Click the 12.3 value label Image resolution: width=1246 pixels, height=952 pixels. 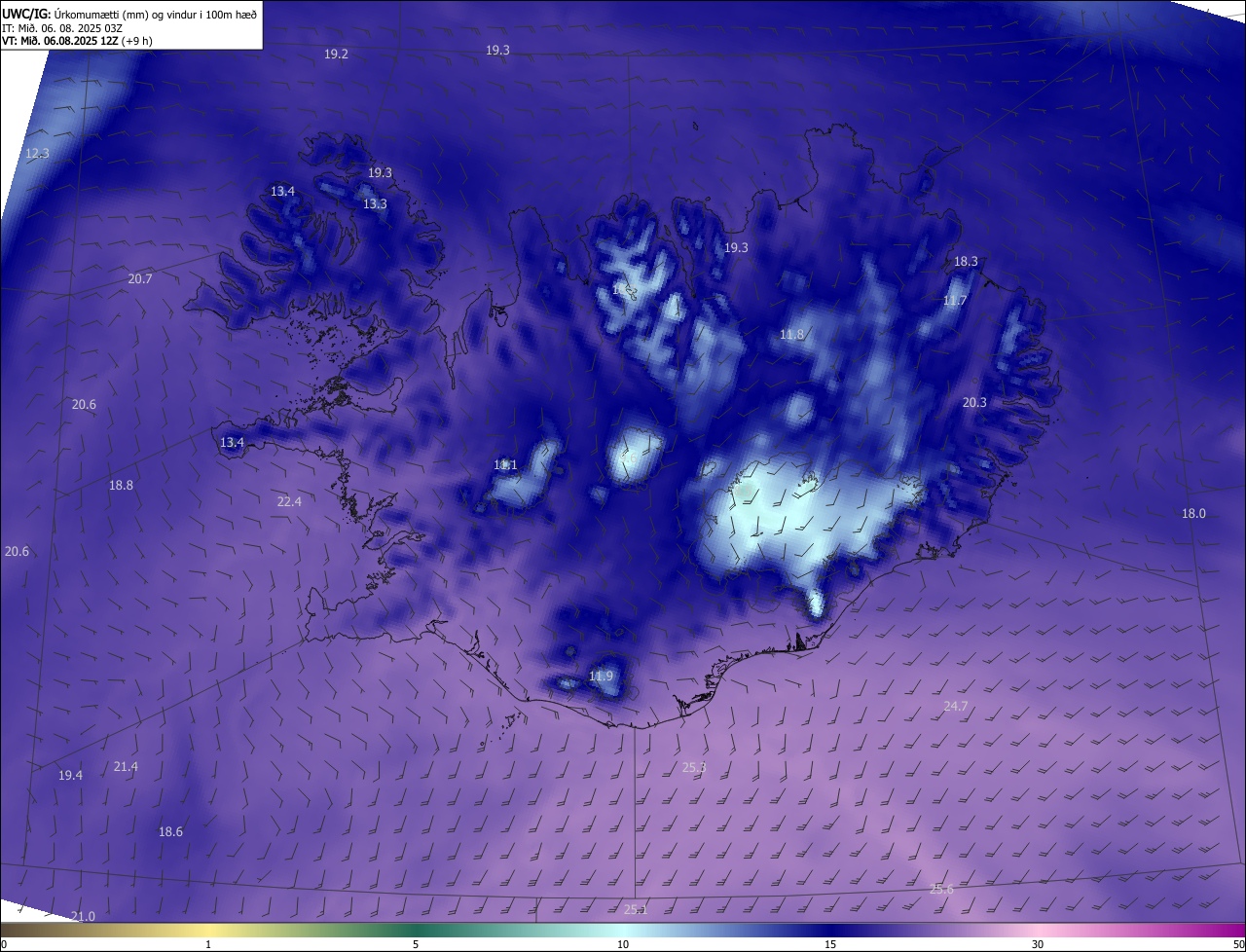[x=37, y=154]
